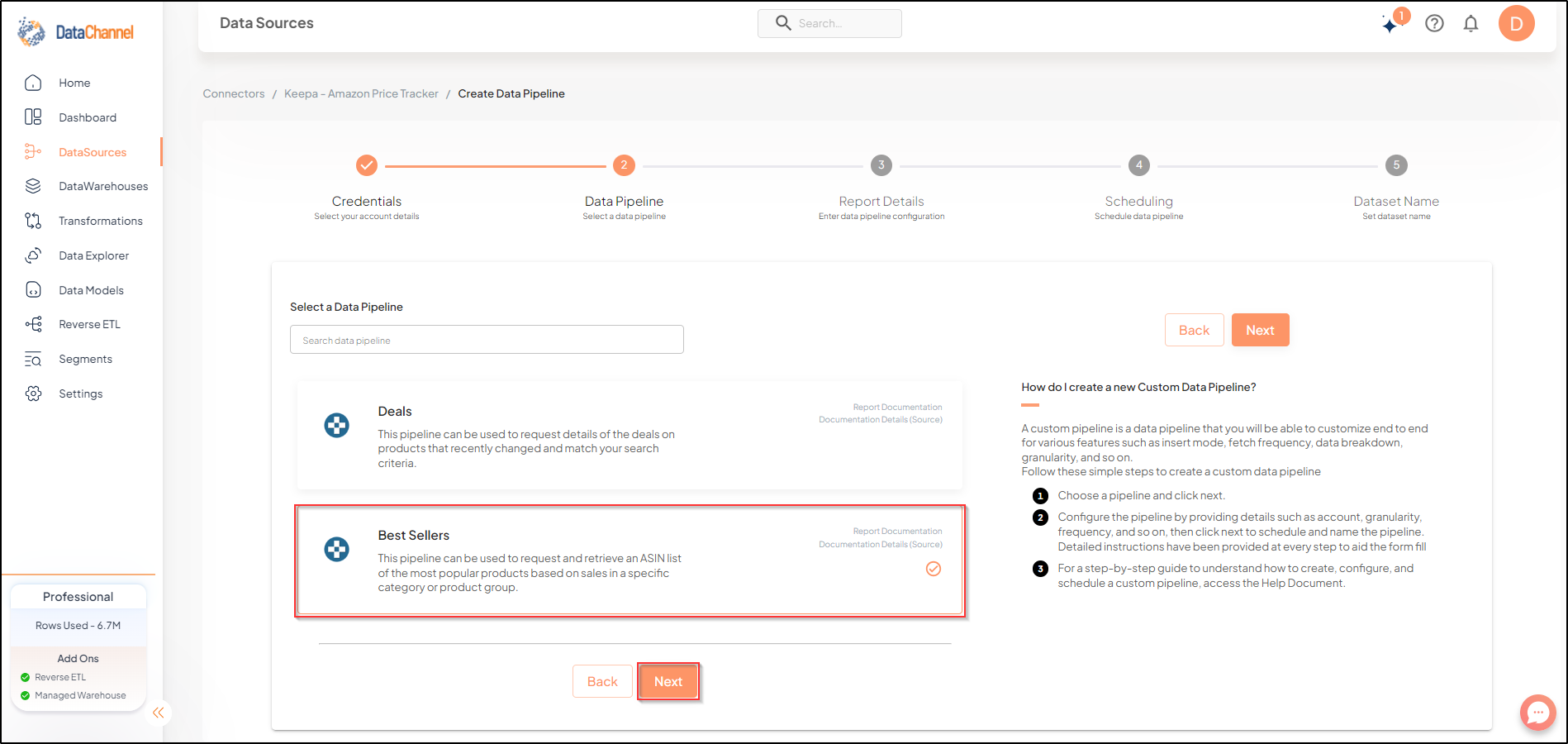
Task: Click the bottom Back button
Action: click(602, 681)
